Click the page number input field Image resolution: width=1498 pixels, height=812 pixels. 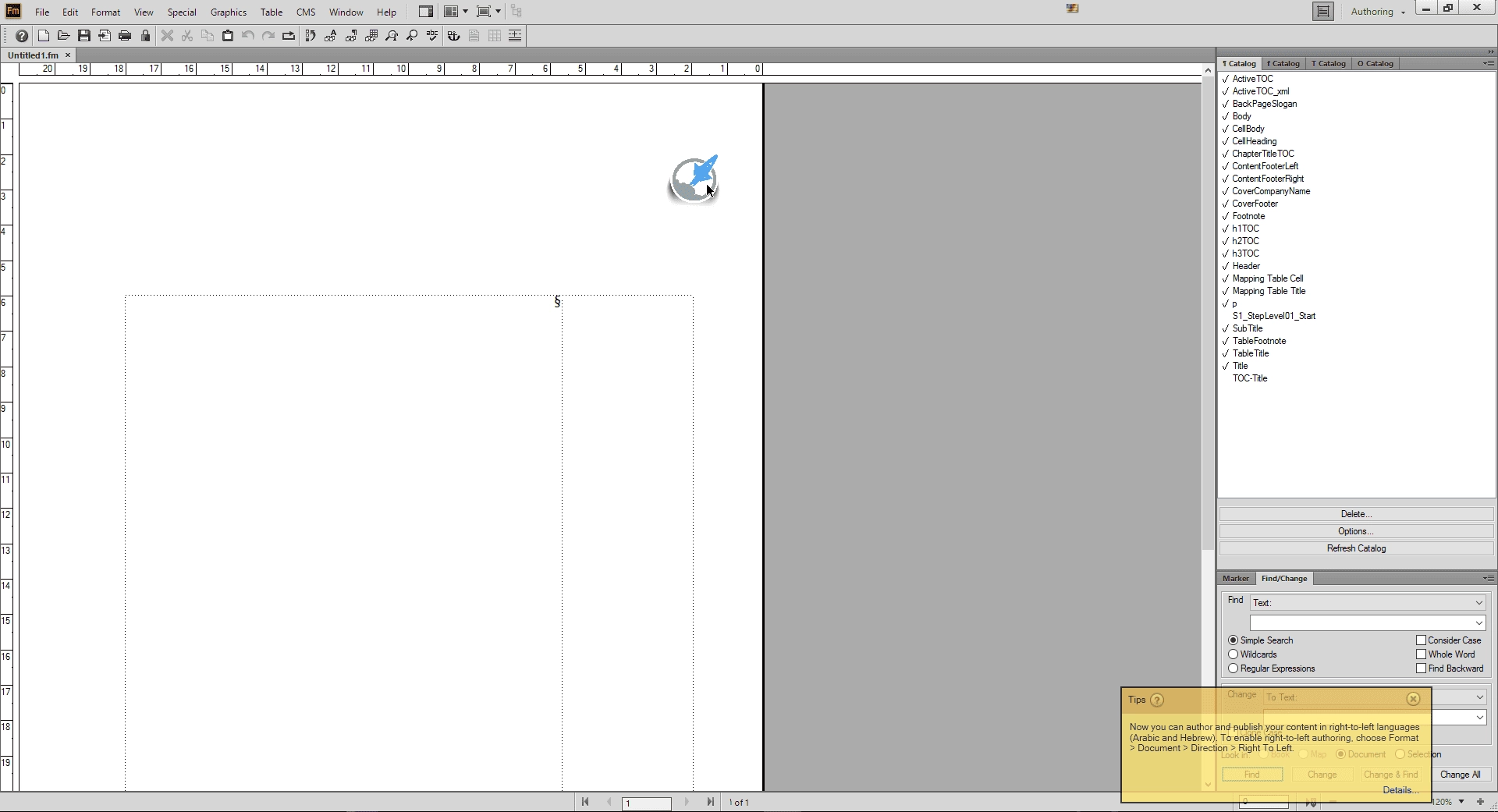click(646, 803)
